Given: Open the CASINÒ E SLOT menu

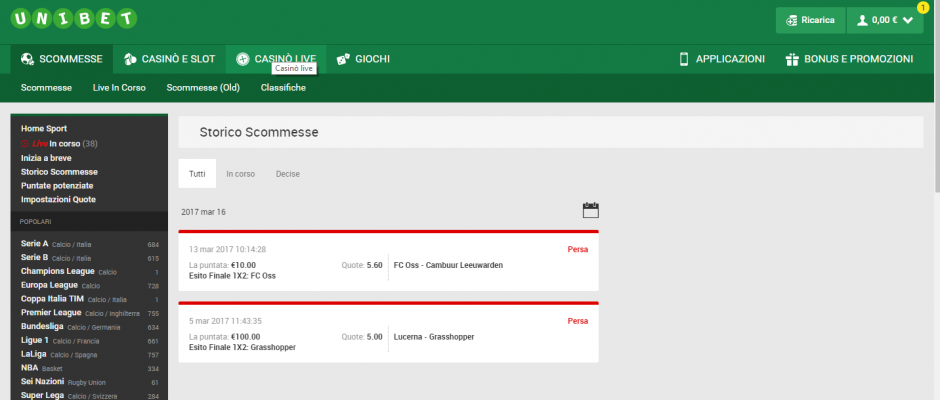Looking at the screenshot, I should pyautogui.click(x=170, y=59).
